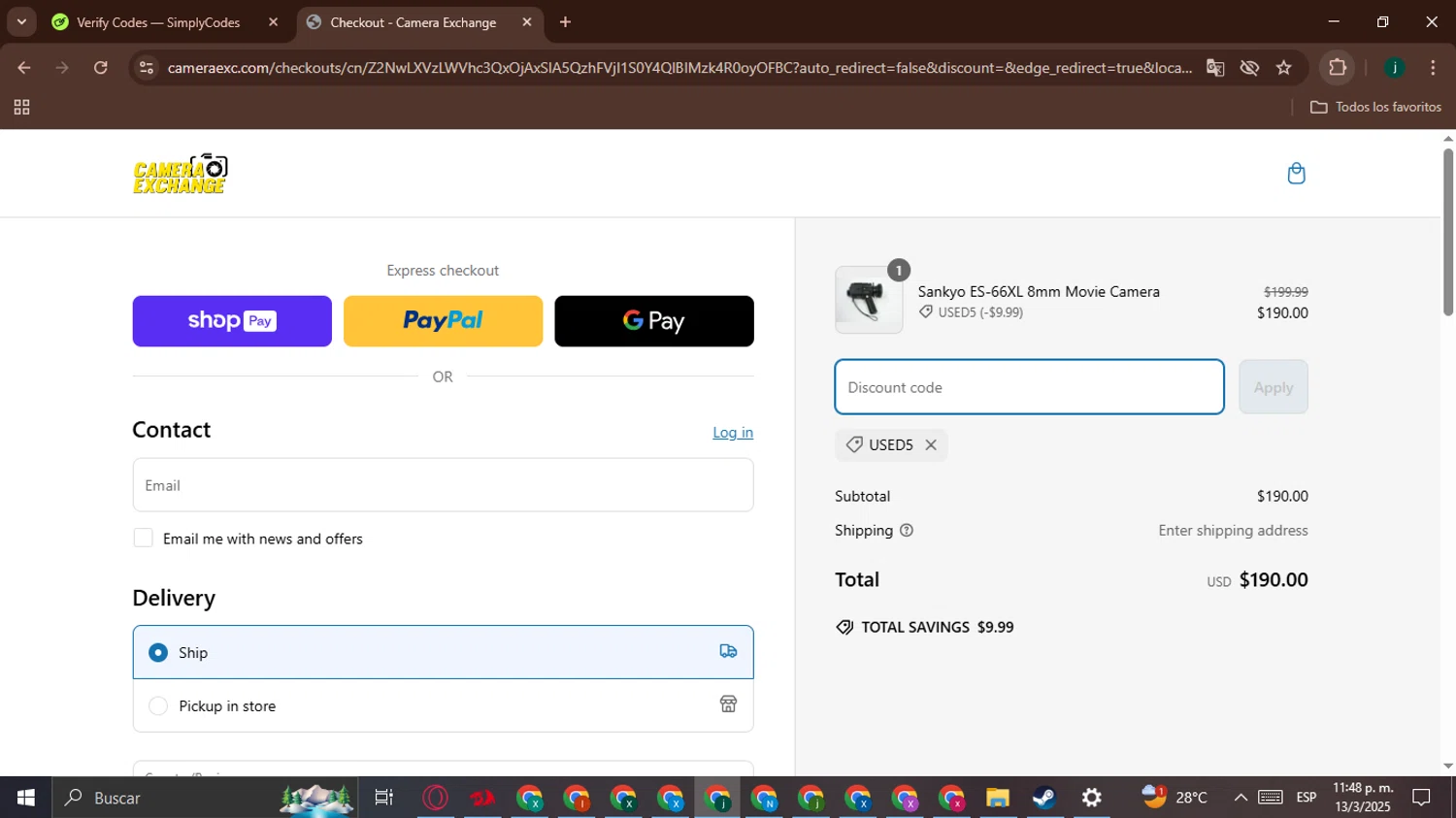This screenshot has height=818, width=1456.
Task: Click the Apply discount button
Action: point(1274,387)
